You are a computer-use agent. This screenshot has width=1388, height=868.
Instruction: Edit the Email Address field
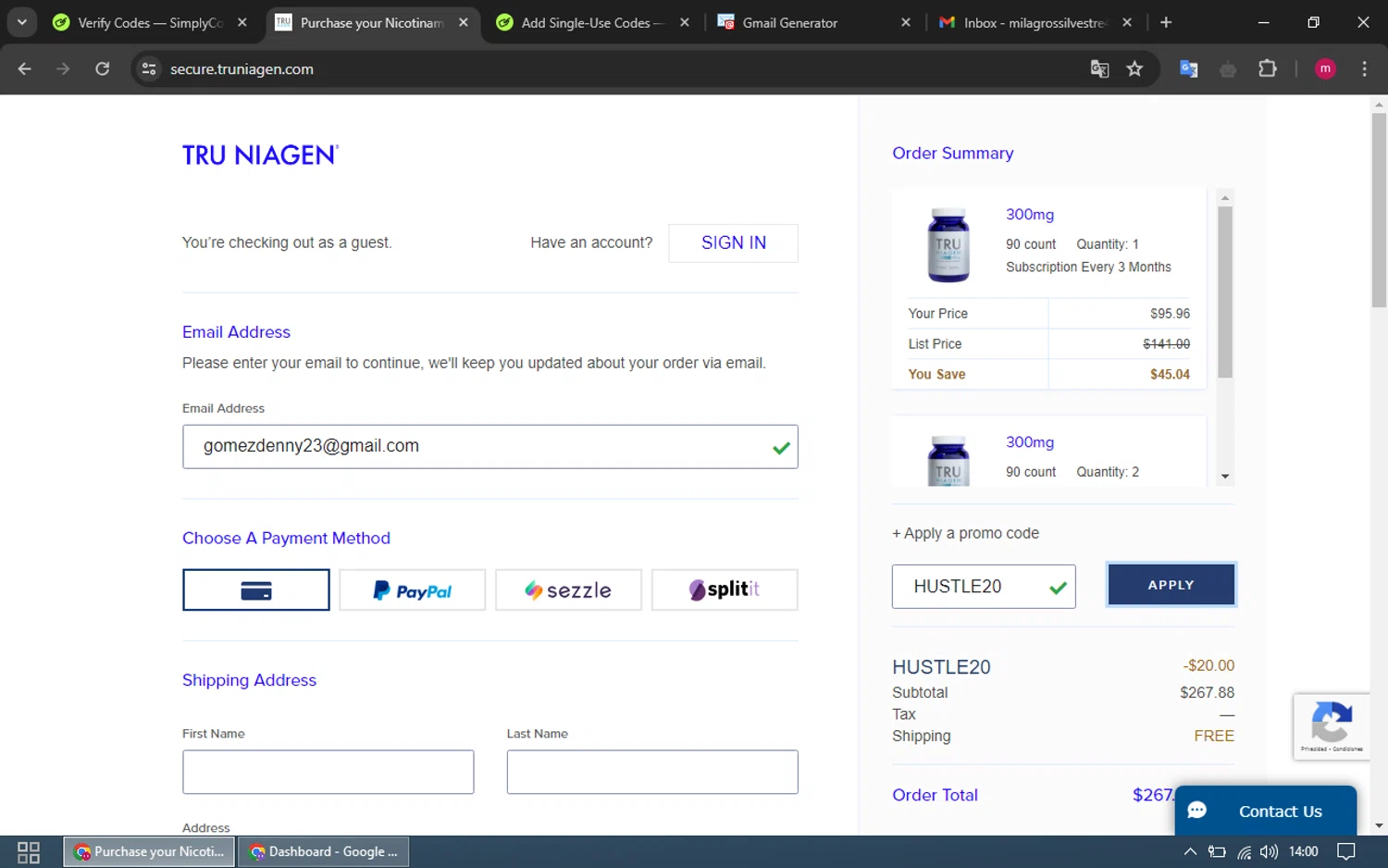[x=490, y=446]
